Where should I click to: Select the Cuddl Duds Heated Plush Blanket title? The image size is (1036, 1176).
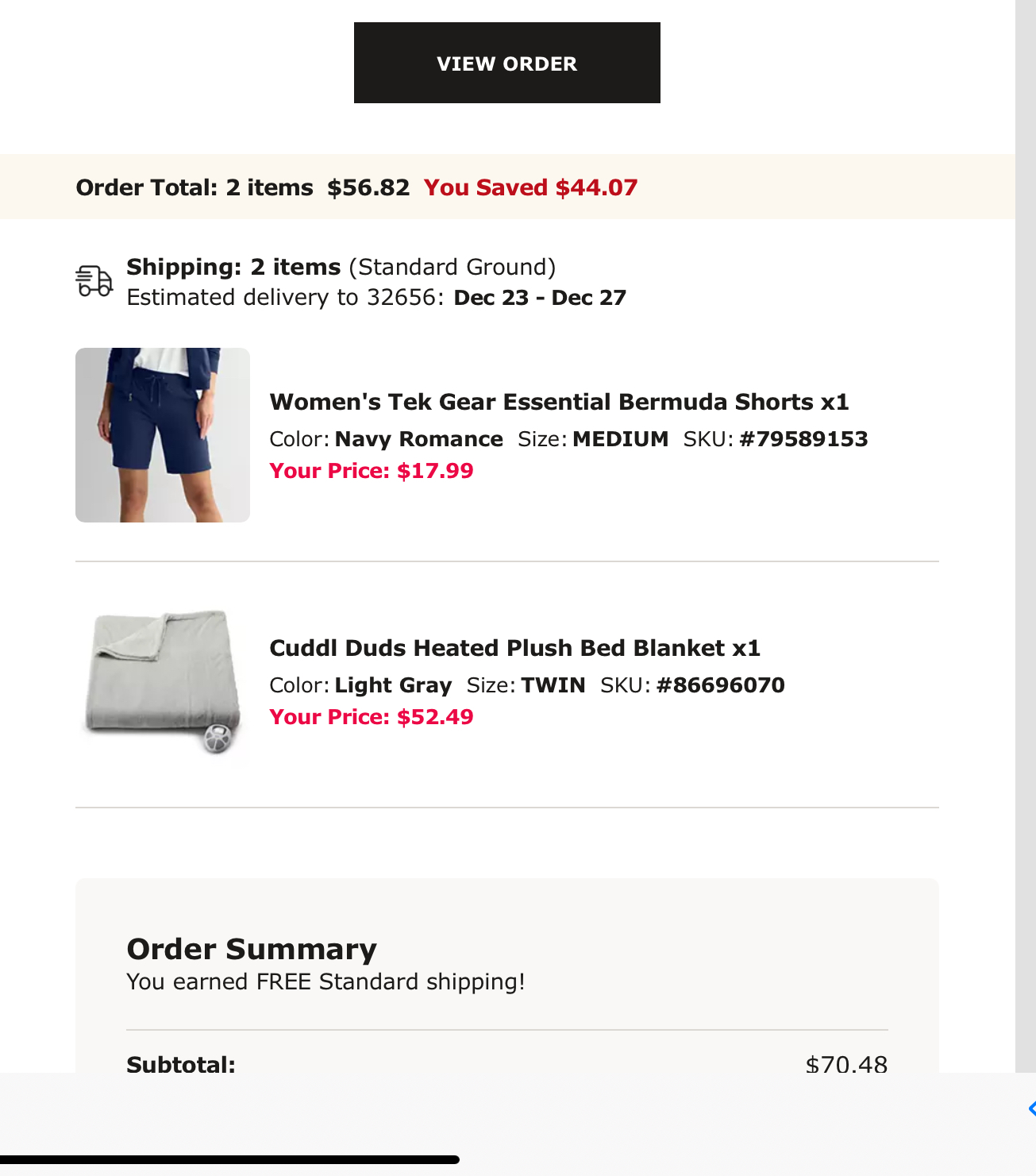[x=514, y=648]
